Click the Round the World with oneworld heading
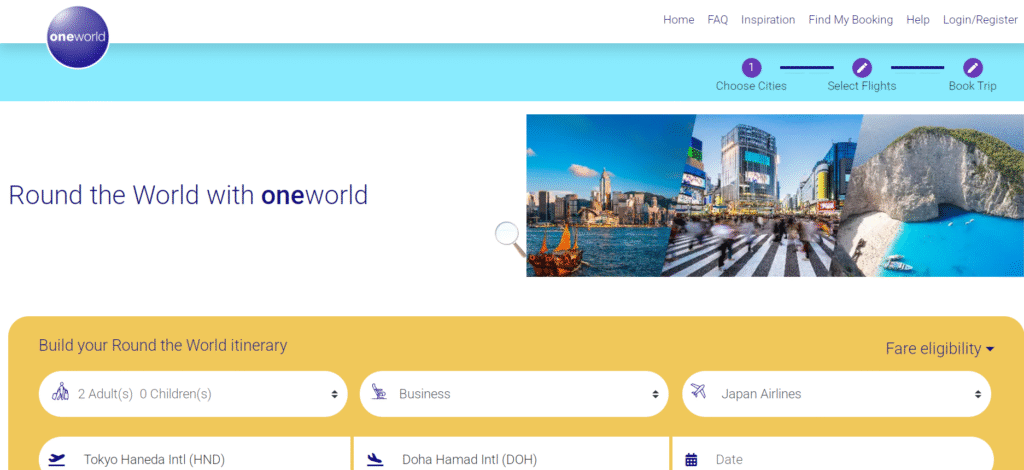 coord(188,195)
